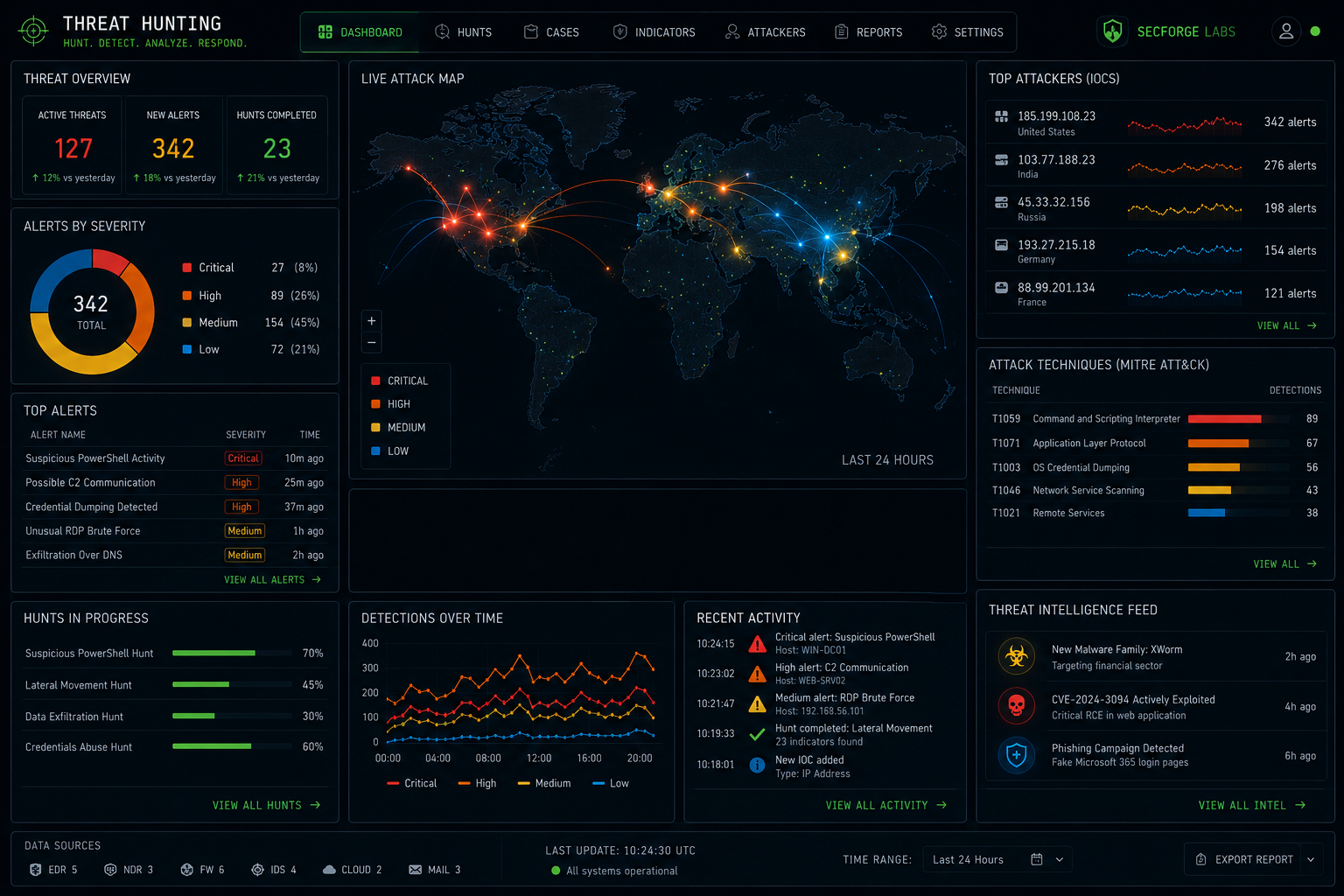Zoom in on the live attack map

372,321
